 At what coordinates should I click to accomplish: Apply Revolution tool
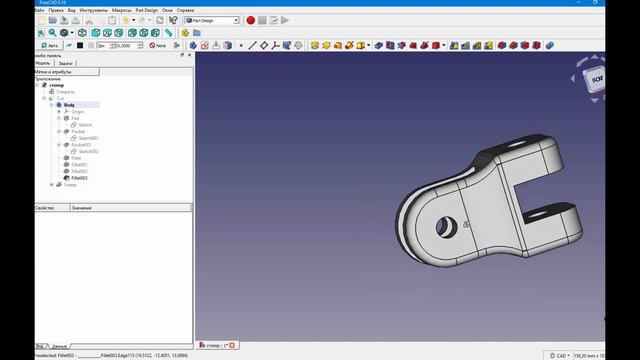(326, 45)
